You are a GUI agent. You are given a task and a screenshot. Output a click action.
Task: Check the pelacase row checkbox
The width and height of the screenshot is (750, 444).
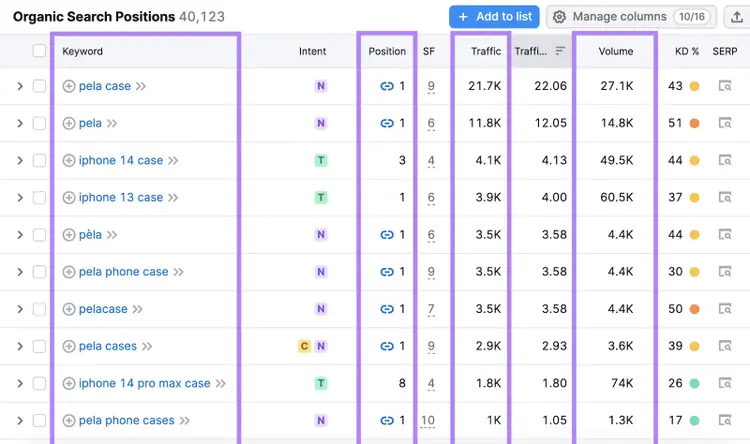pyautogui.click(x=39, y=309)
